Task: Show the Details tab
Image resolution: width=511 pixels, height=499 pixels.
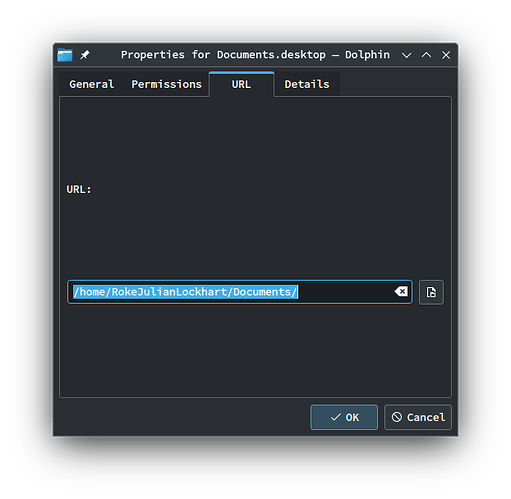Action: click(x=307, y=84)
